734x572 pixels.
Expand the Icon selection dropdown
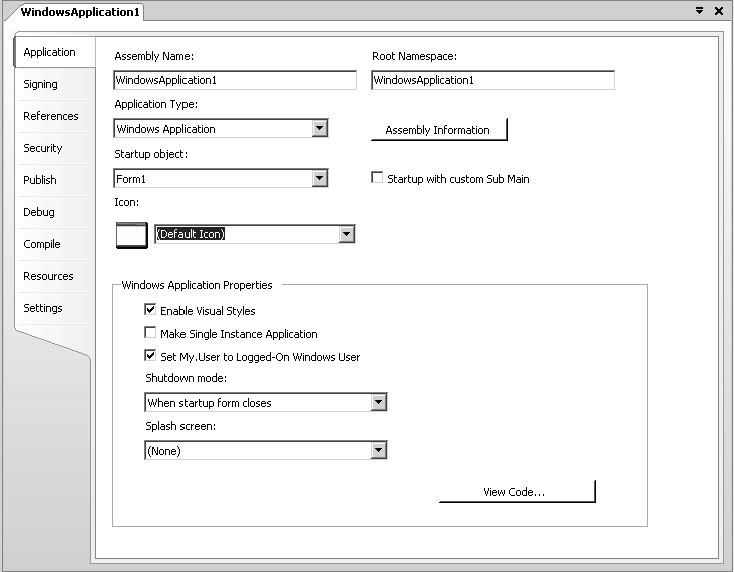346,234
